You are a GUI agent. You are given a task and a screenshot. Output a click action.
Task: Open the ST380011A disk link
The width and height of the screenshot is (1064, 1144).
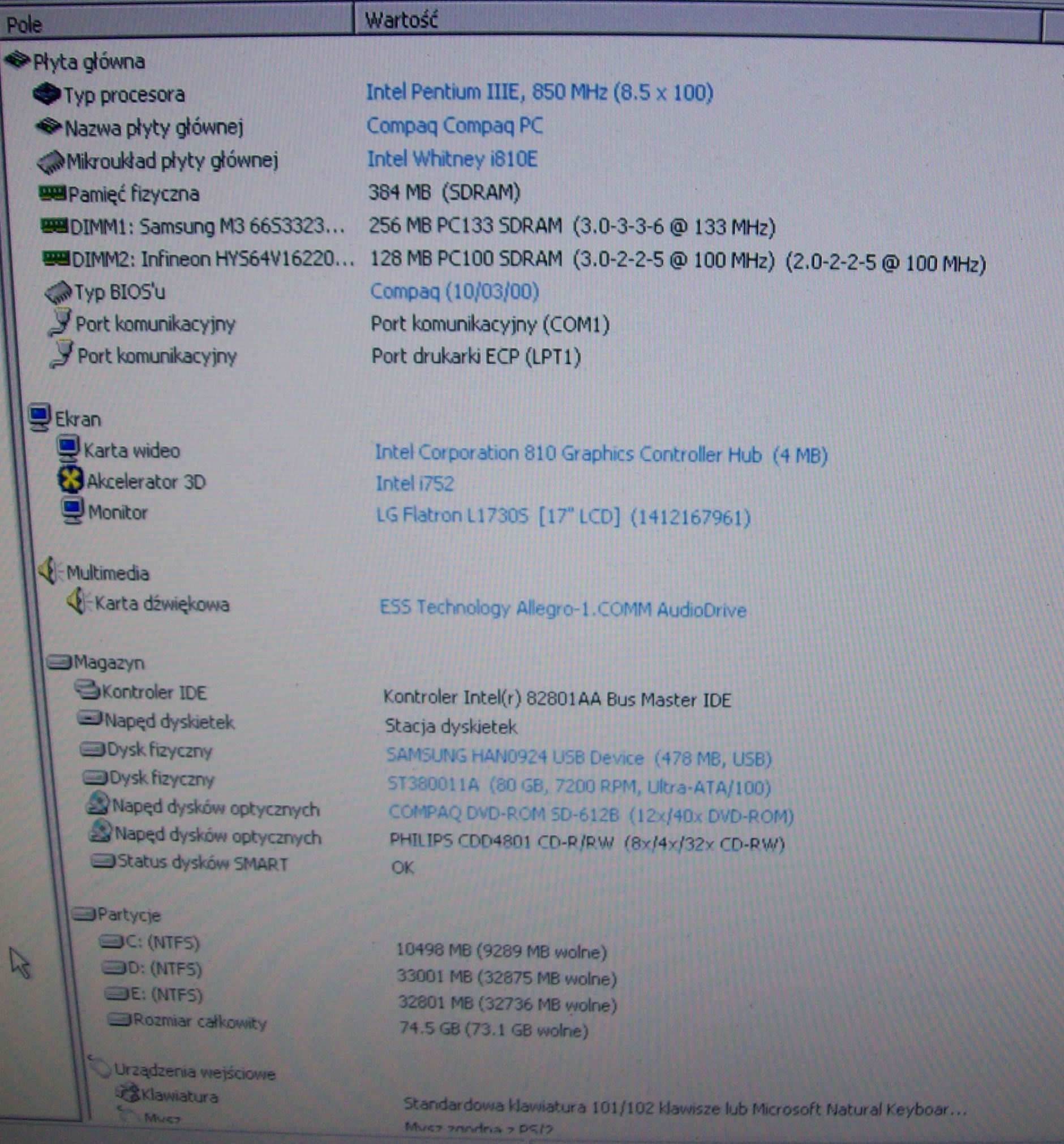[579, 785]
